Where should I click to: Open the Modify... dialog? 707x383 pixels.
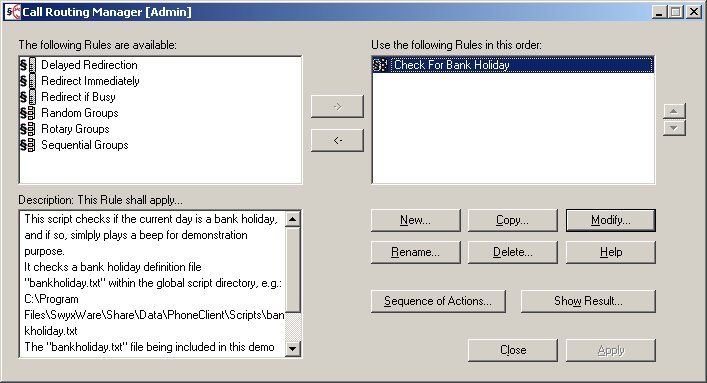[611, 220]
